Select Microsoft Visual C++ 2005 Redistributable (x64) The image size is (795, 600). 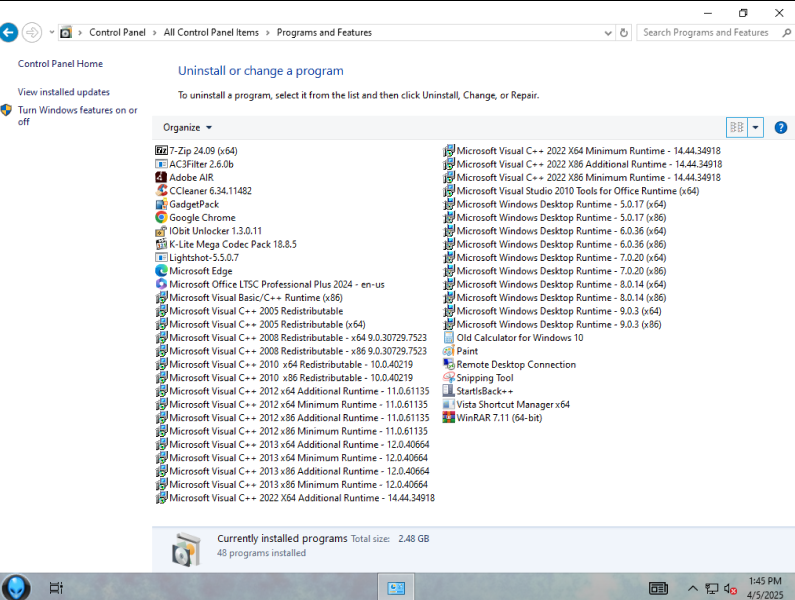click(x=261, y=324)
